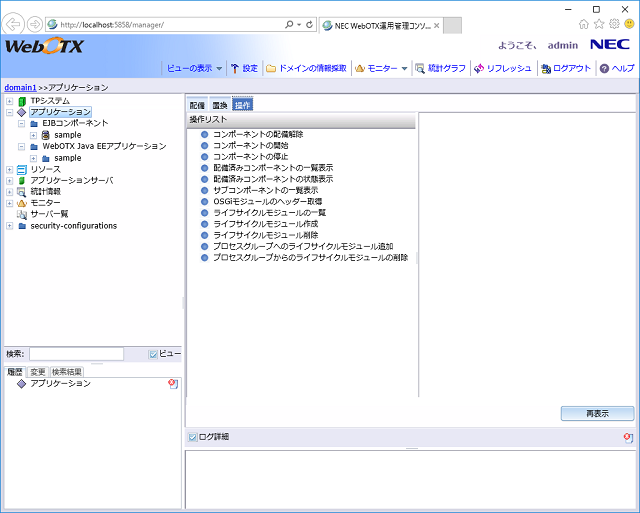Screen dimensions: 640x513
Task: Toggle the ログ詳細 checkbox
Action: (192, 437)
